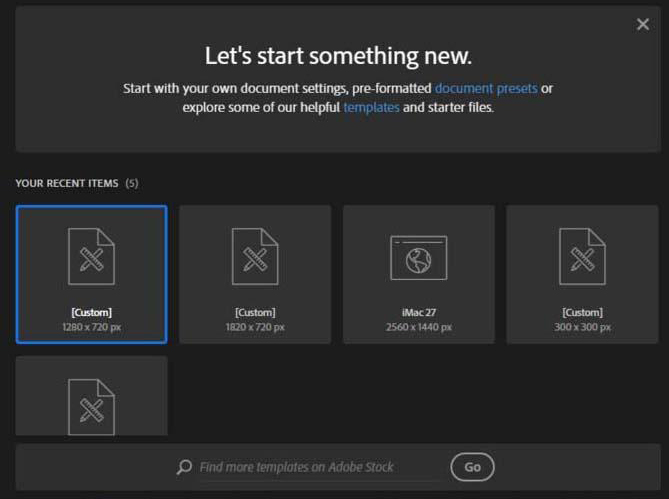Image resolution: width=669 pixels, height=499 pixels.
Task: Click the ruler-pencil icon of the 1280 x 720 preset
Action: click(92, 260)
